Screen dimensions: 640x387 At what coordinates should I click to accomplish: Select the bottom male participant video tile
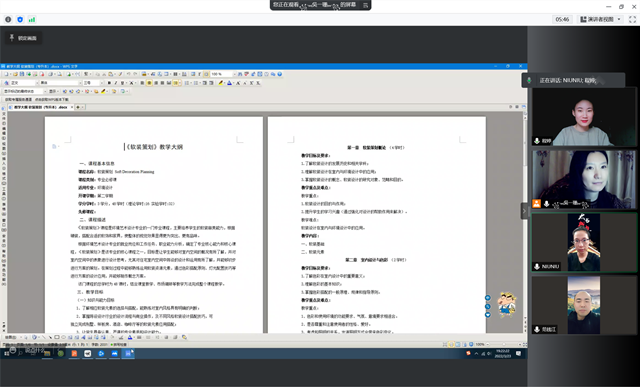584,305
